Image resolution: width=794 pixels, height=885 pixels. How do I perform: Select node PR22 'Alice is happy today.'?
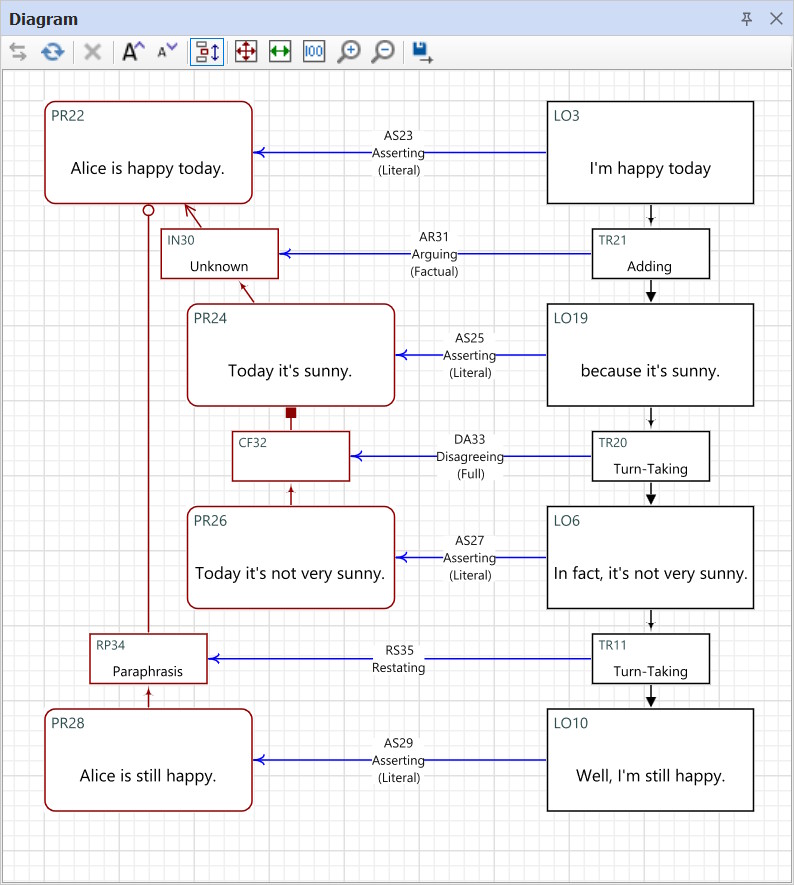pos(148,152)
